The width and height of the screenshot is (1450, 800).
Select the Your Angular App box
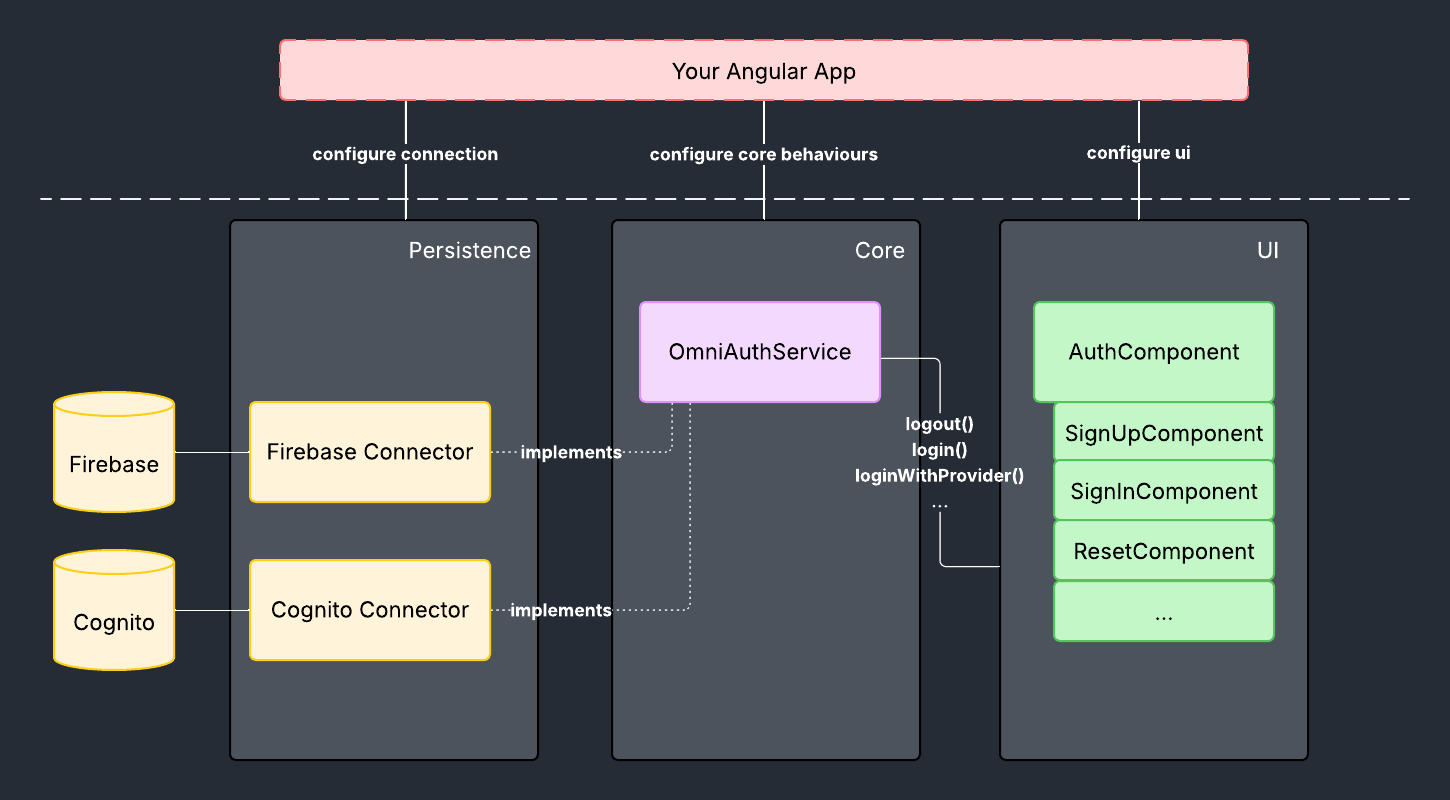pyautogui.click(x=763, y=71)
